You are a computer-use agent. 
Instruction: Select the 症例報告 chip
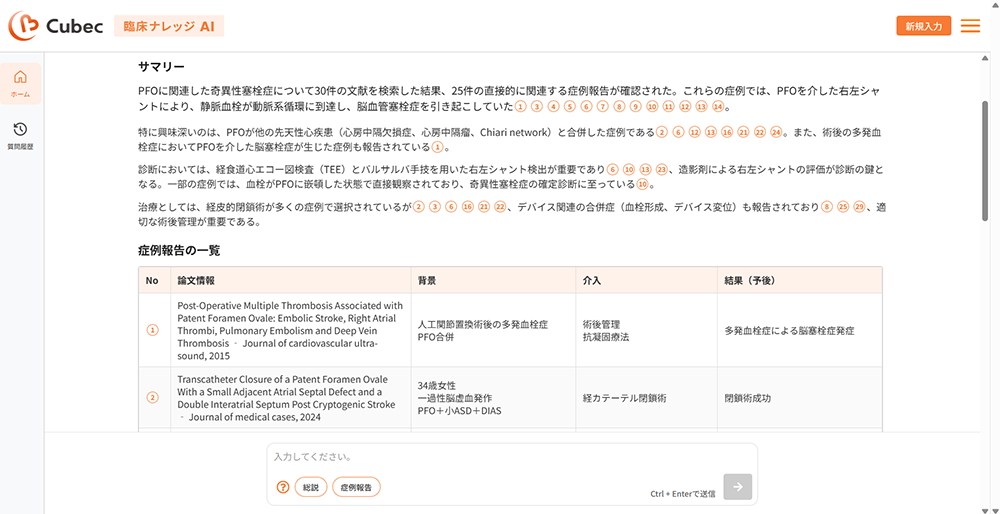356,487
